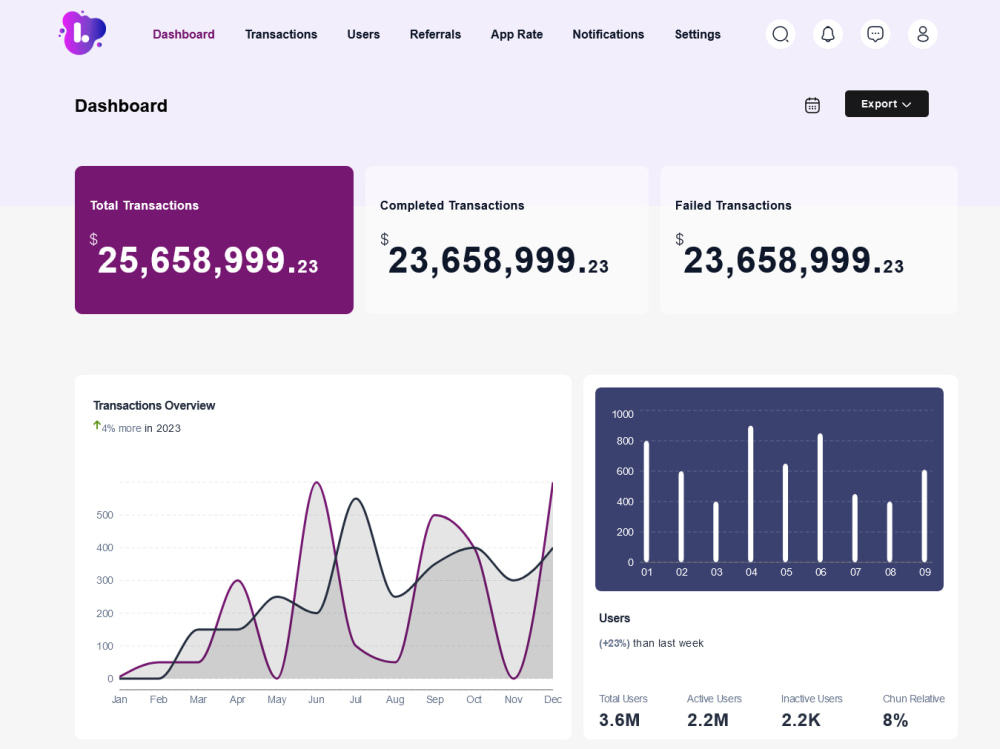The image size is (1000, 749).
Task: Click the bar for 04 in users chart
Action: pos(751,494)
